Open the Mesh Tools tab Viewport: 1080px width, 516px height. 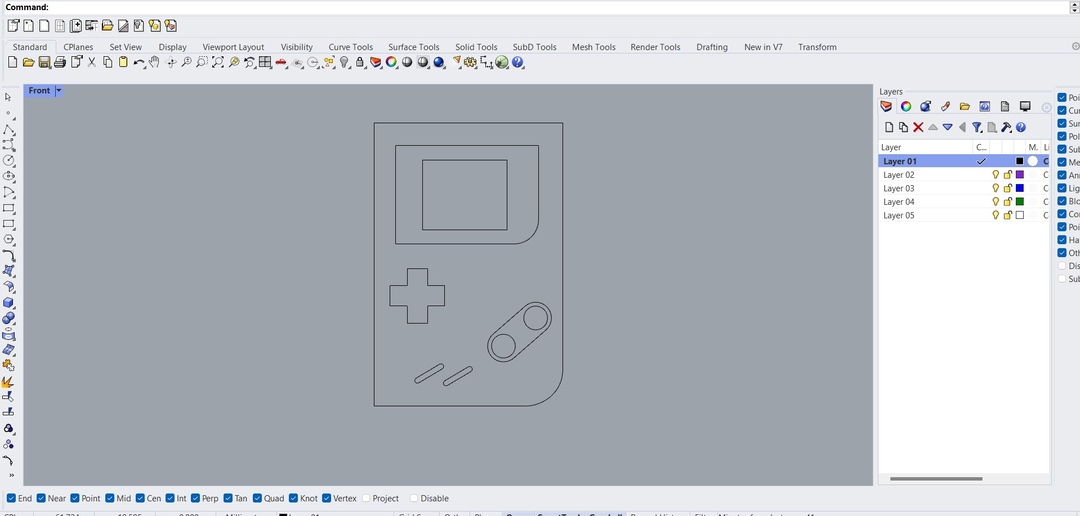click(x=594, y=47)
